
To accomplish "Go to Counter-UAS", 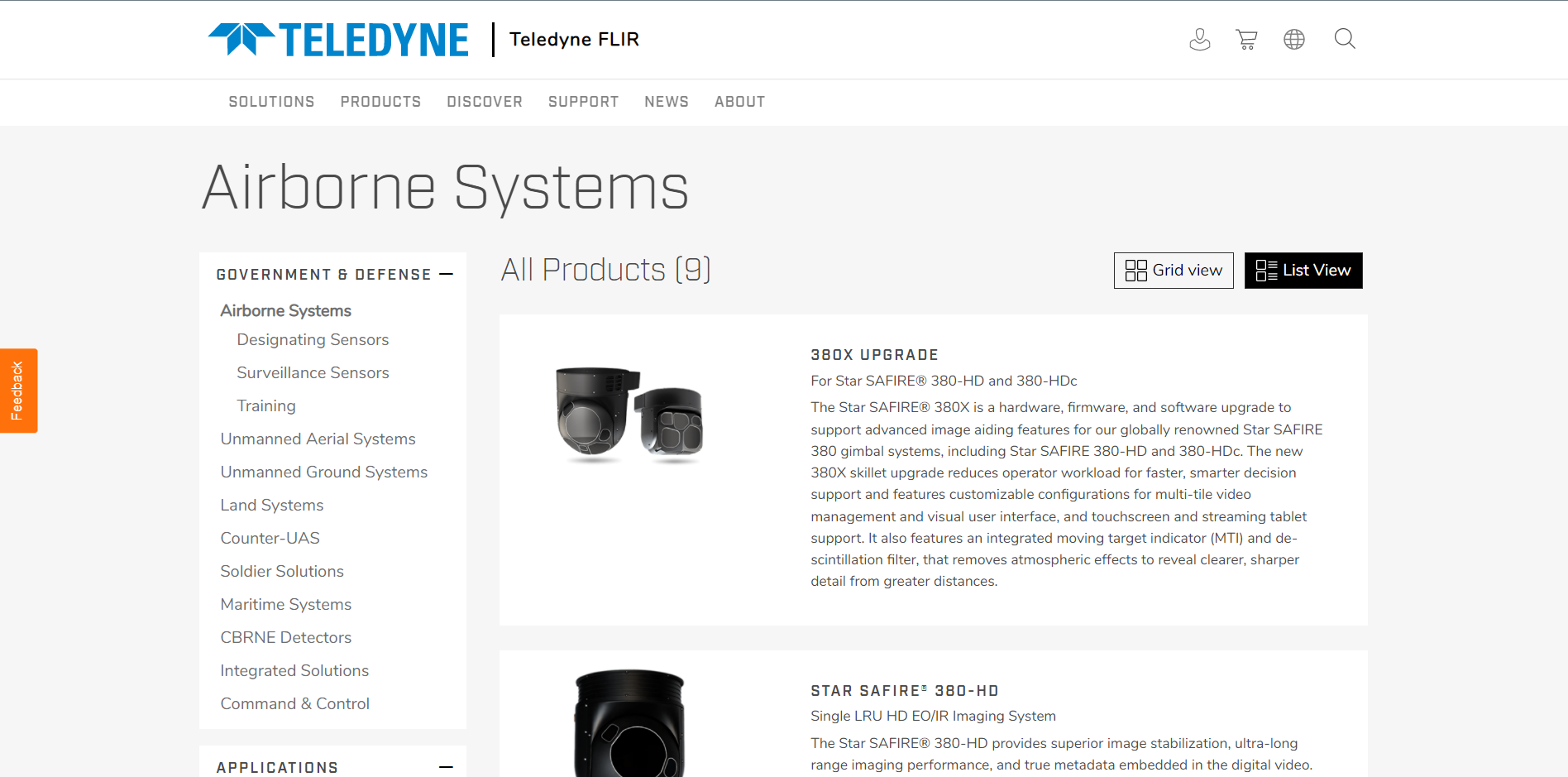I will click(270, 538).
